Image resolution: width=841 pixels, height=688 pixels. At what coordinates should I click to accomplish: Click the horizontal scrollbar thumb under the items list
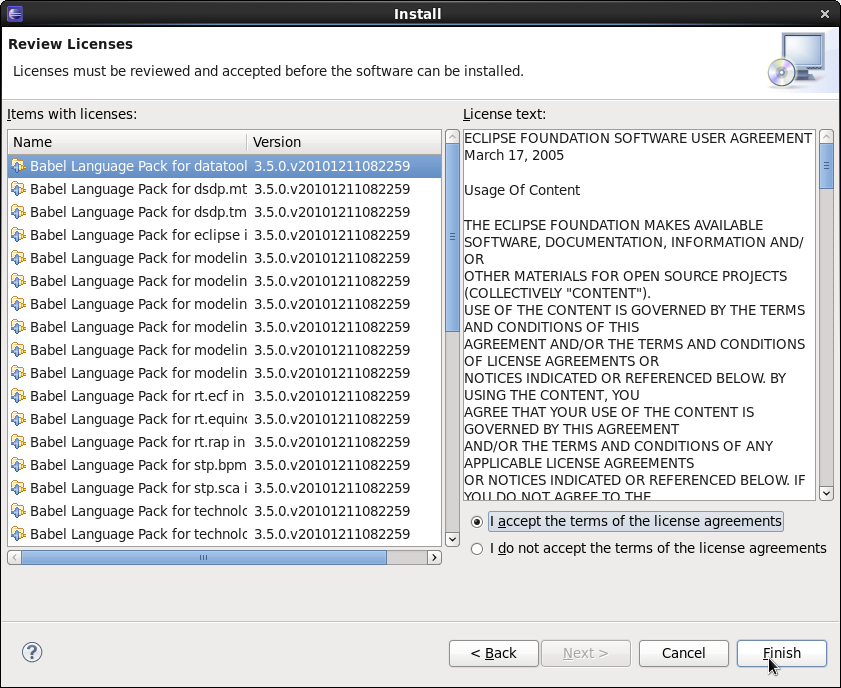pyautogui.click(x=204, y=558)
